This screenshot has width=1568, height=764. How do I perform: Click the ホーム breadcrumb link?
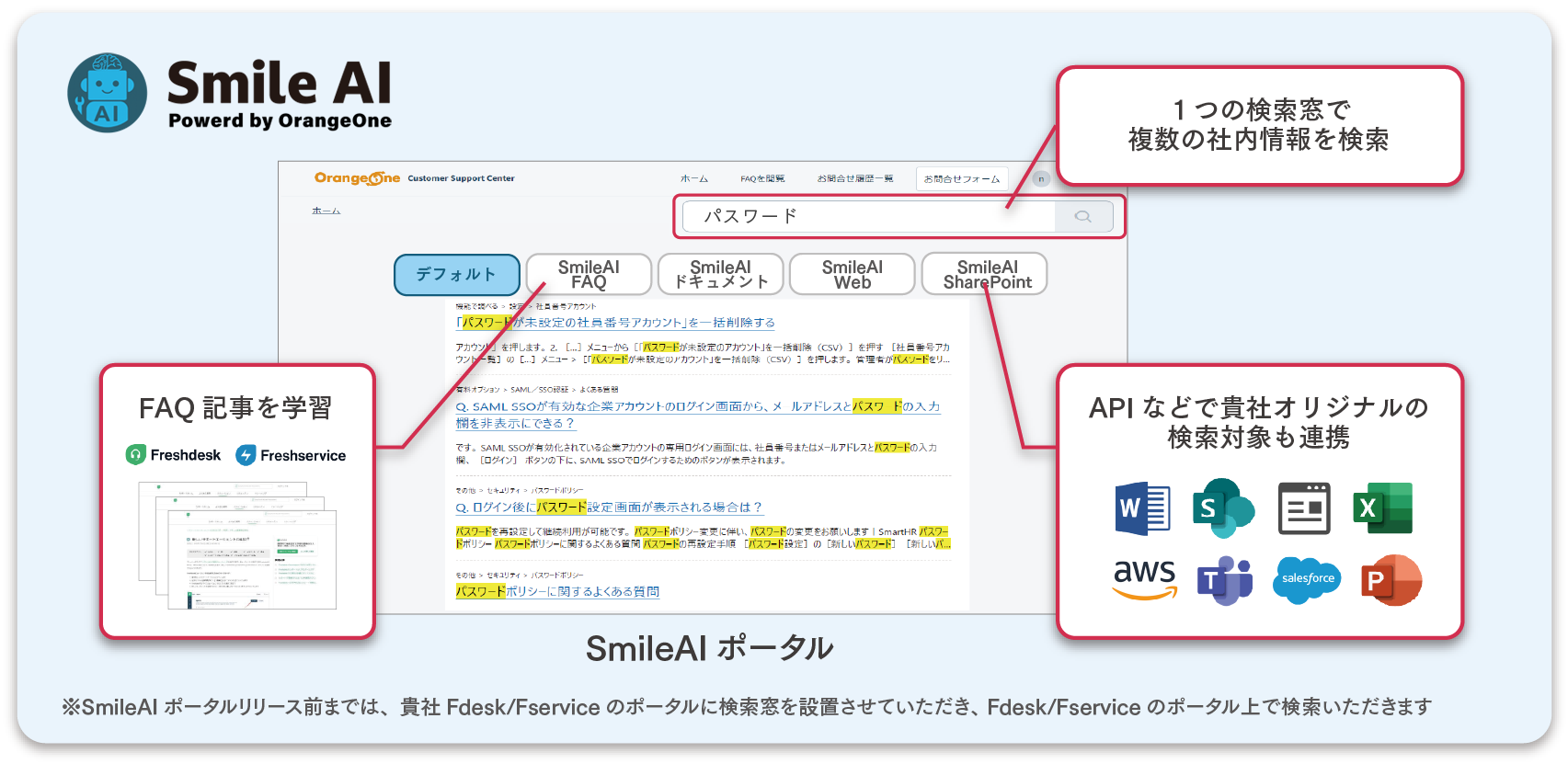coord(326,211)
